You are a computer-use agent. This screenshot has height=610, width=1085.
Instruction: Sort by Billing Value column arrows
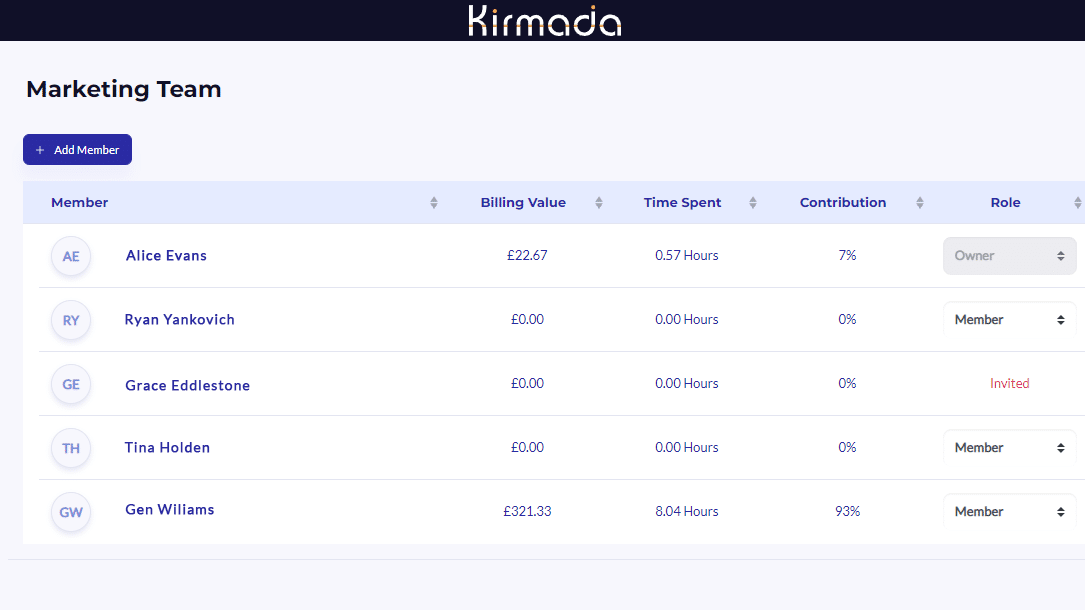point(599,203)
